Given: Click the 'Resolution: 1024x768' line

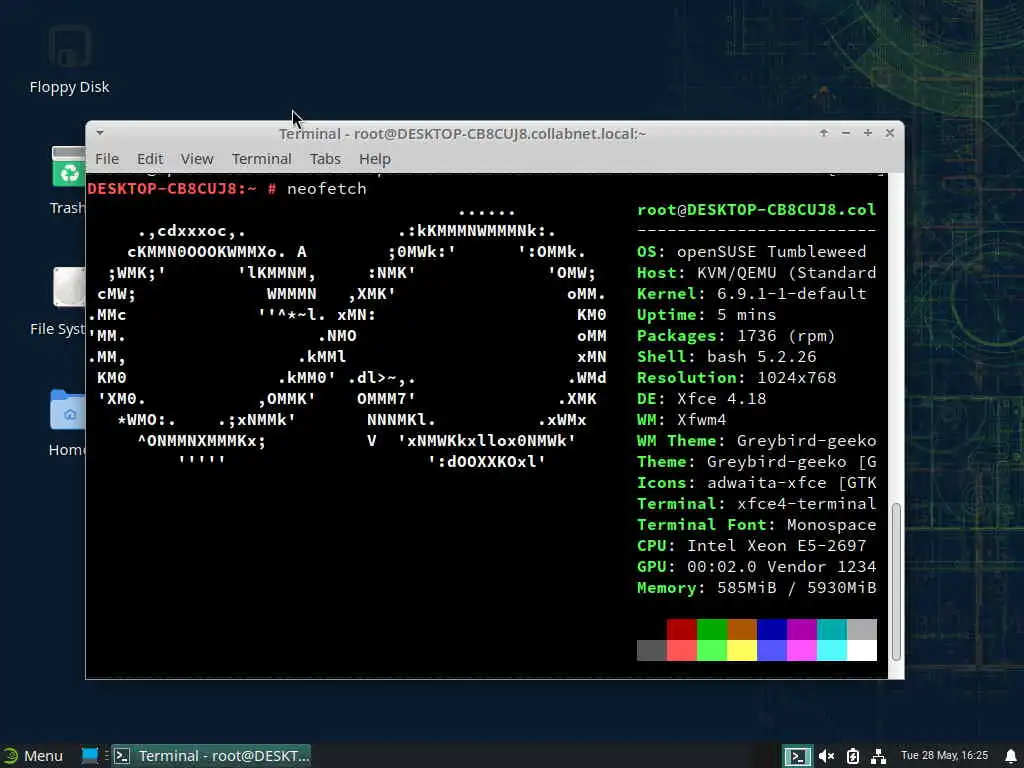Looking at the screenshot, I should [x=737, y=377].
